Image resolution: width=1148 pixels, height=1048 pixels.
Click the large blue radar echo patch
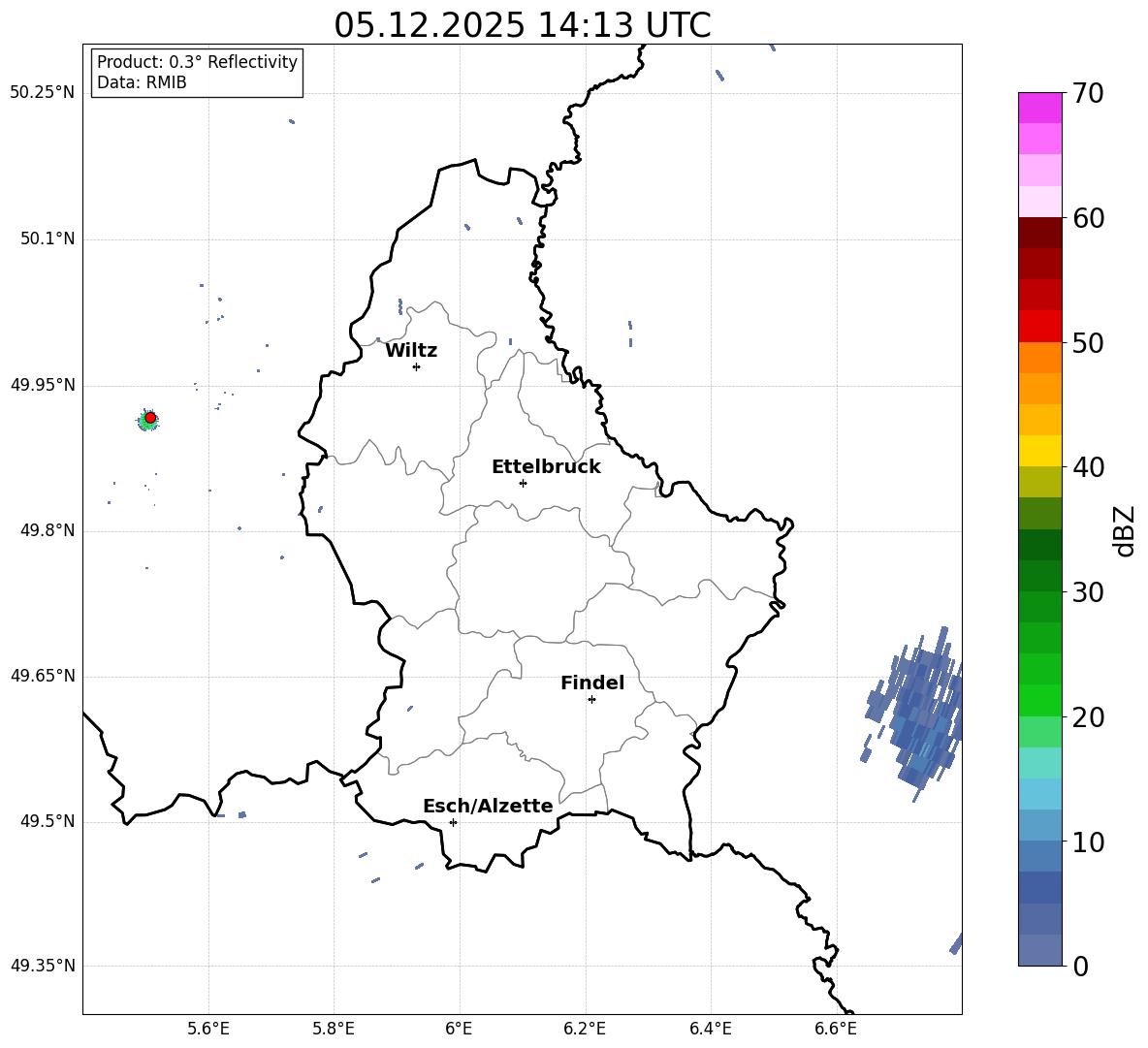[x=916, y=714]
